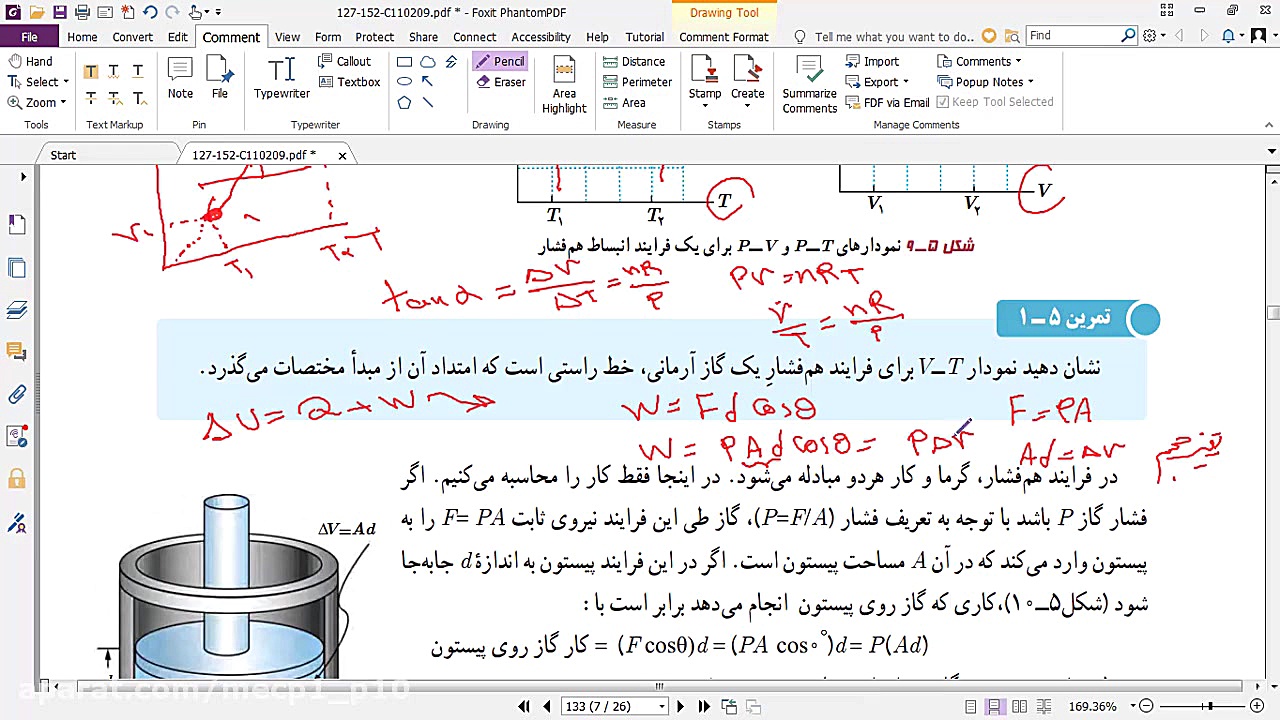Open the Comment Format tab

point(723,37)
